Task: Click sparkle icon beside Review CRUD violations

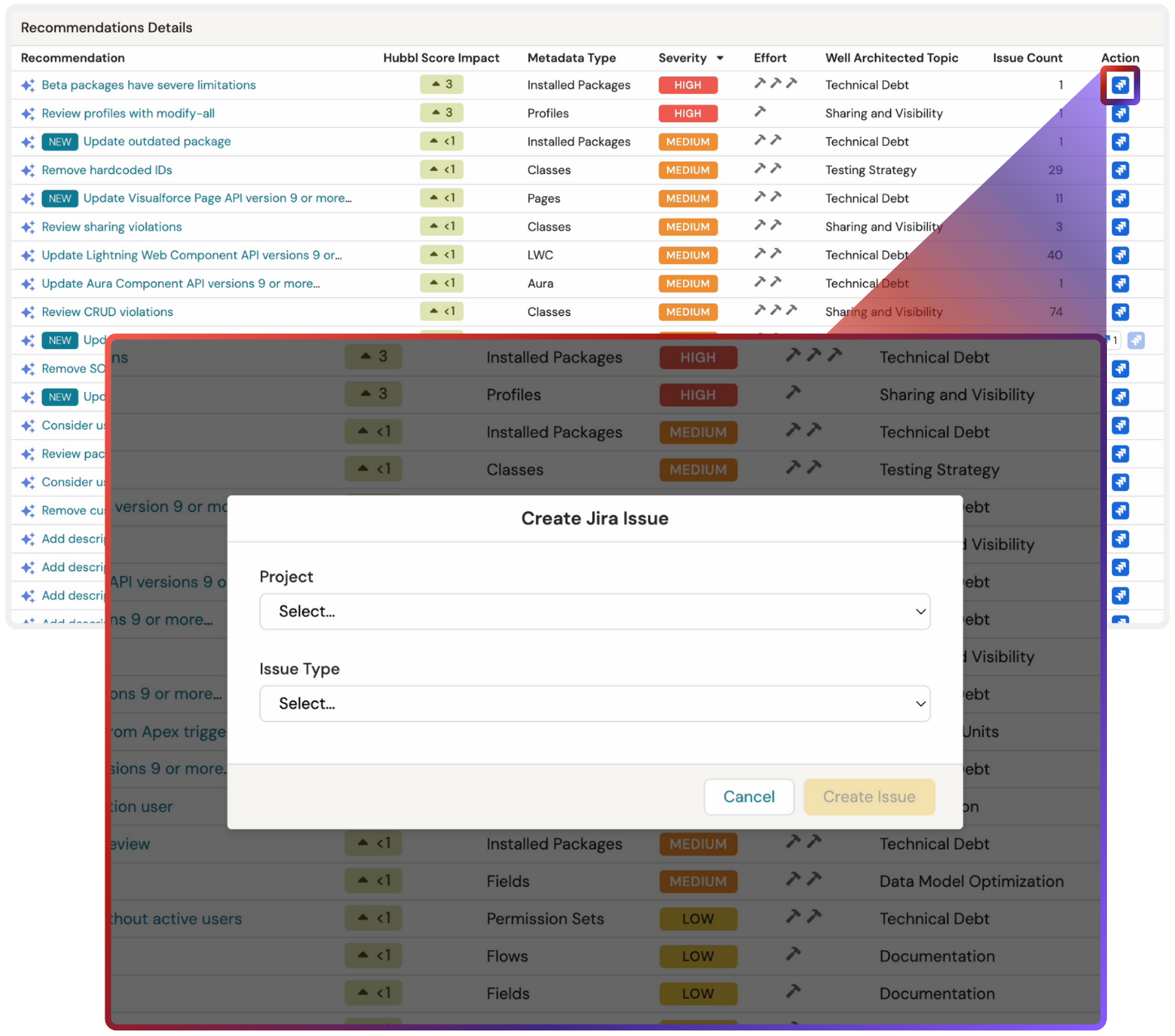Action: tap(28, 312)
